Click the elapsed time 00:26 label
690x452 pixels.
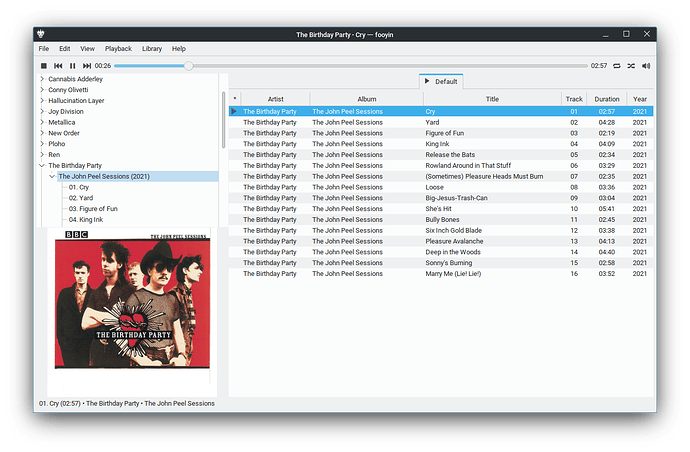pos(103,66)
